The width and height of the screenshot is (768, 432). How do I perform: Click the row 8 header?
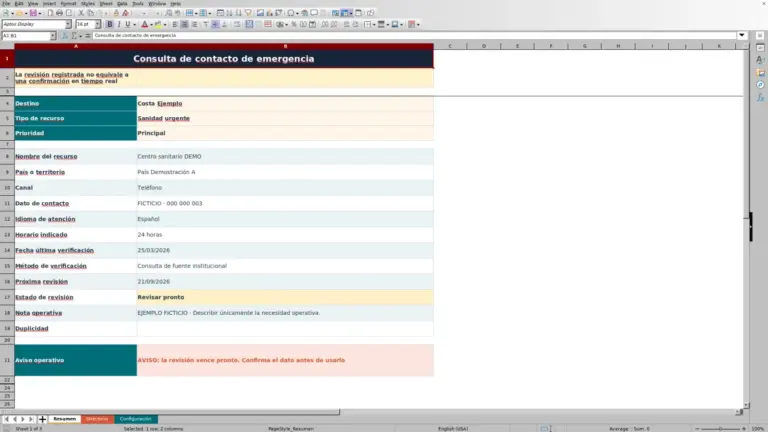[x=7, y=156]
